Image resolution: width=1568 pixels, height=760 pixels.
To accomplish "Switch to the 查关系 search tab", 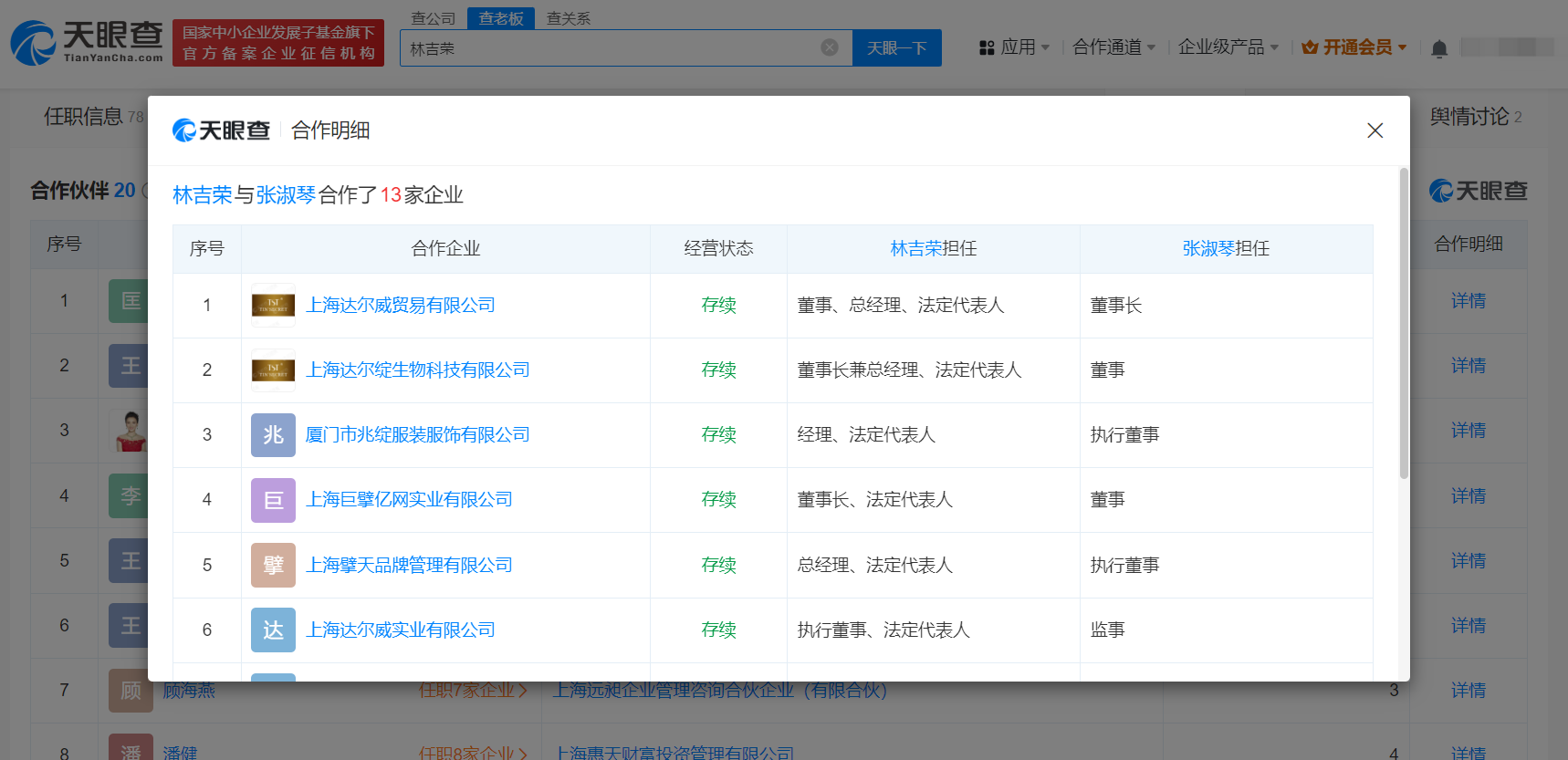I will click(569, 18).
